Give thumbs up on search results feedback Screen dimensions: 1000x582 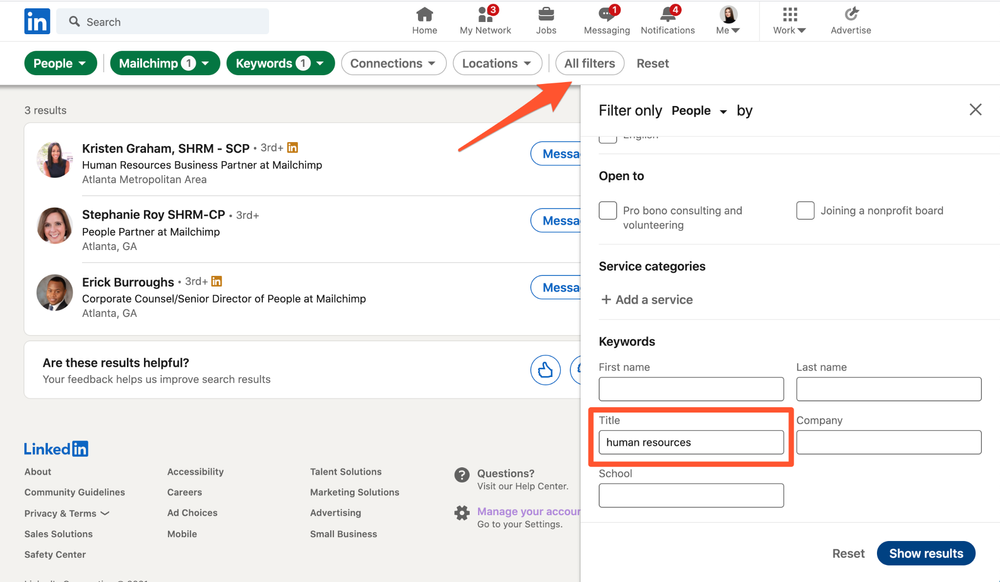coord(544,370)
